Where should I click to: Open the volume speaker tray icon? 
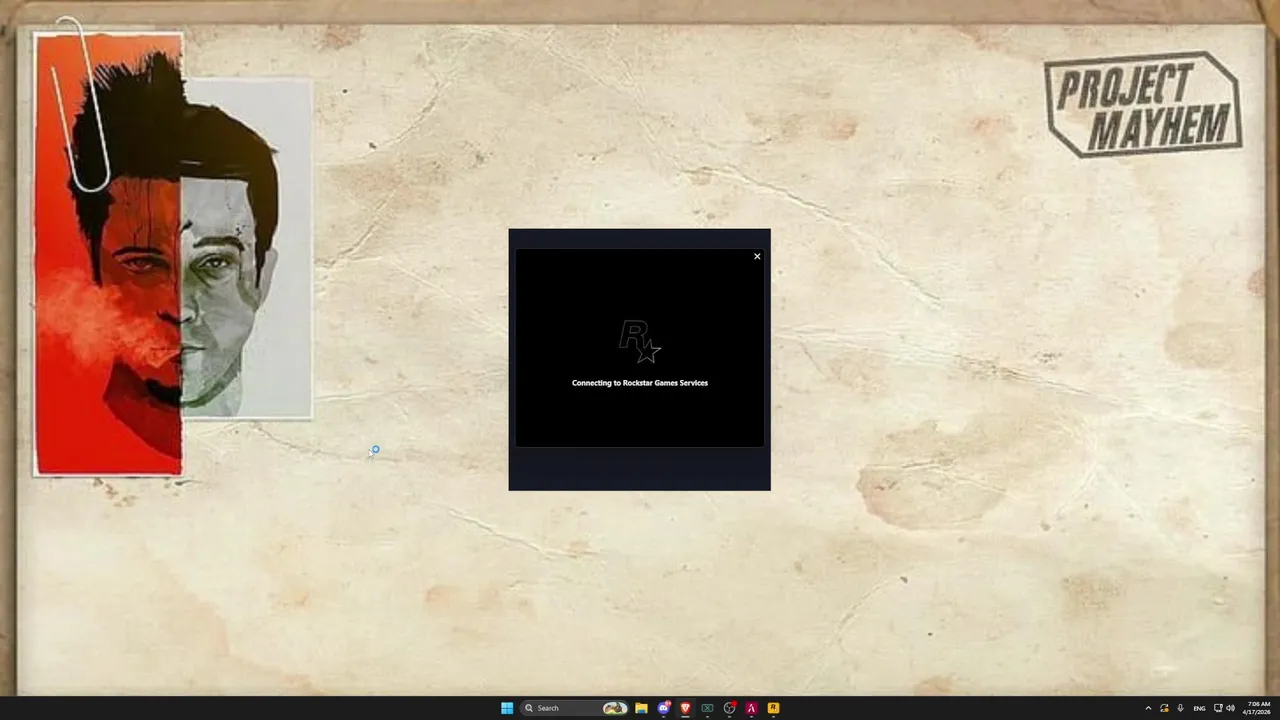point(1230,708)
